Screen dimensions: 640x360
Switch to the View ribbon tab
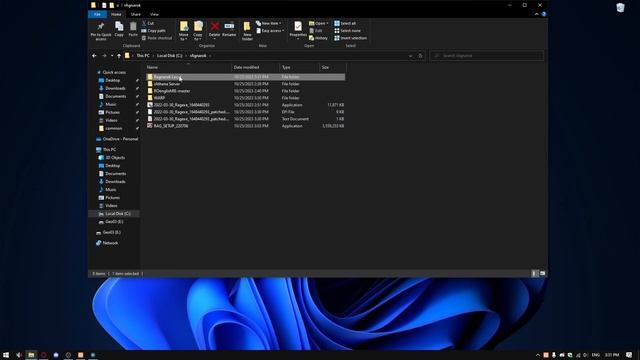pyautogui.click(x=154, y=14)
